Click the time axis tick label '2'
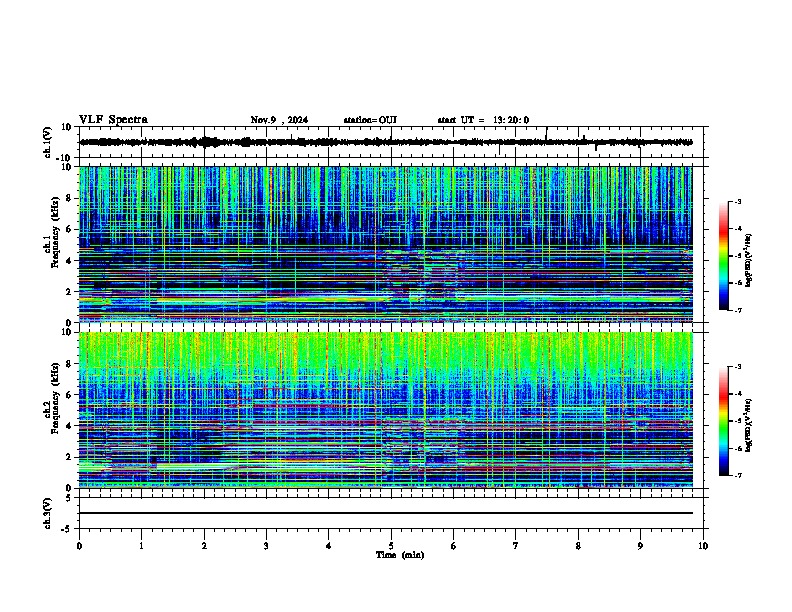The image size is (792, 612). pyautogui.click(x=204, y=546)
